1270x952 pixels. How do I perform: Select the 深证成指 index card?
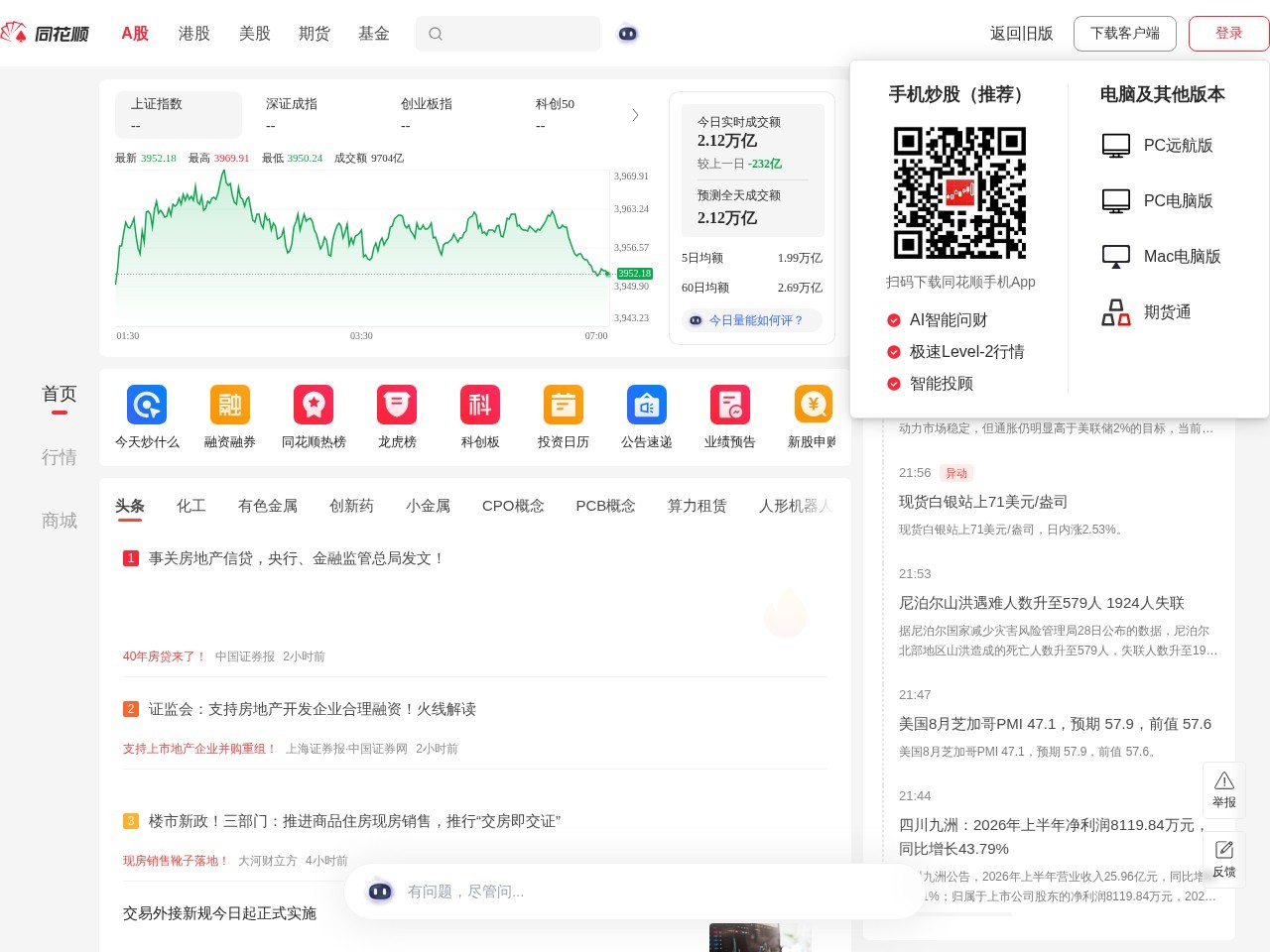click(x=314, y=115)
